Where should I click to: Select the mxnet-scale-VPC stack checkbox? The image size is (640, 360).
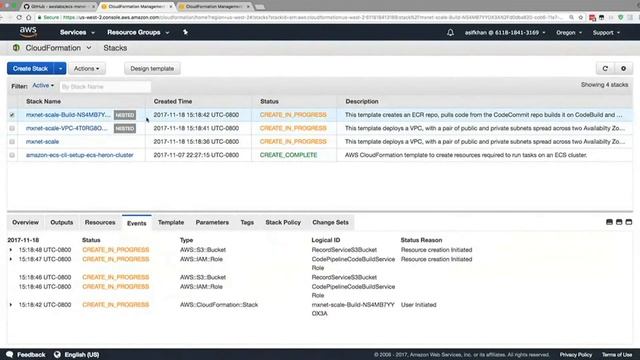[x=12, y=128]
